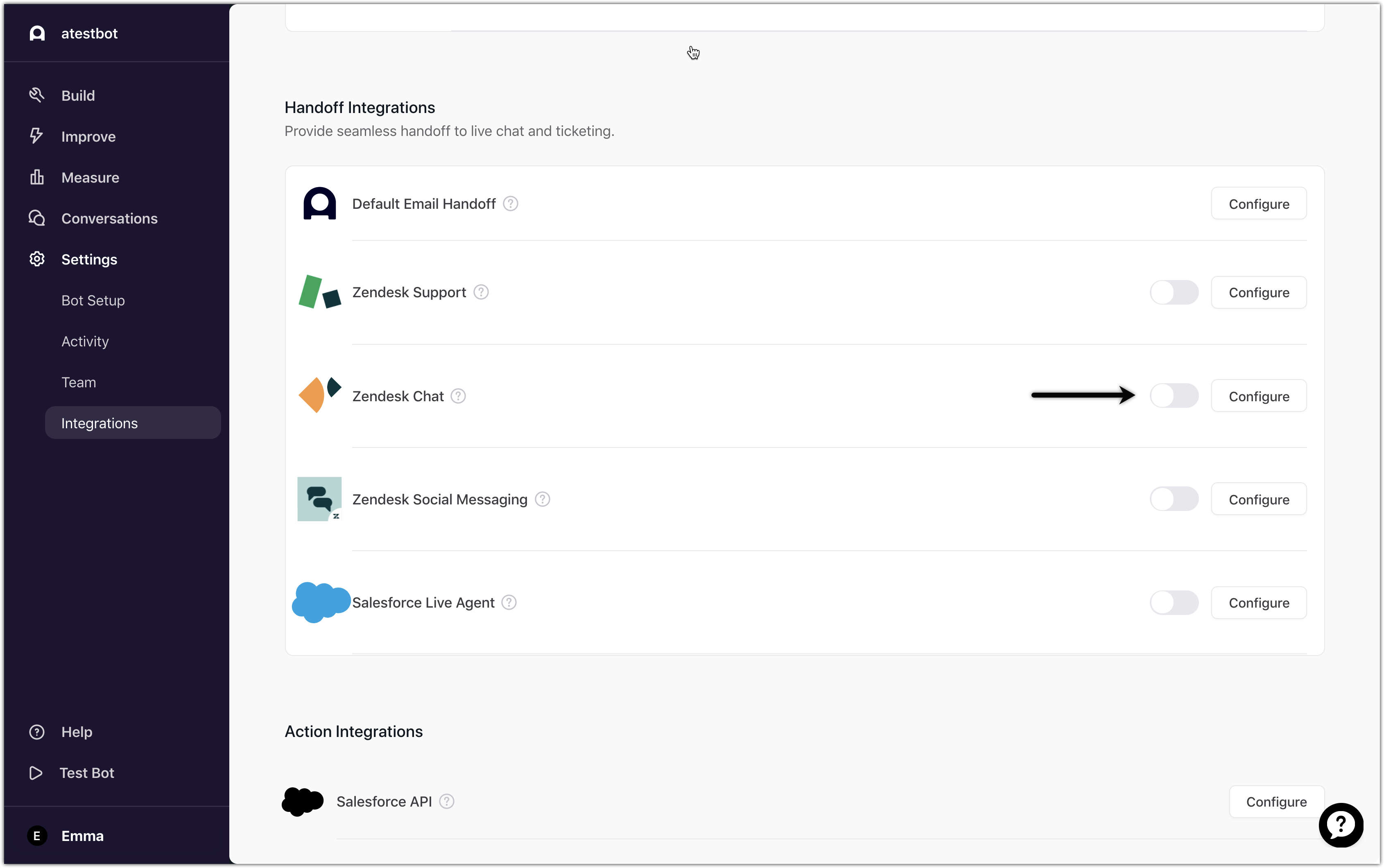Click Configure for Salesforce API
1384x868 pixels.
point(1275,801)
